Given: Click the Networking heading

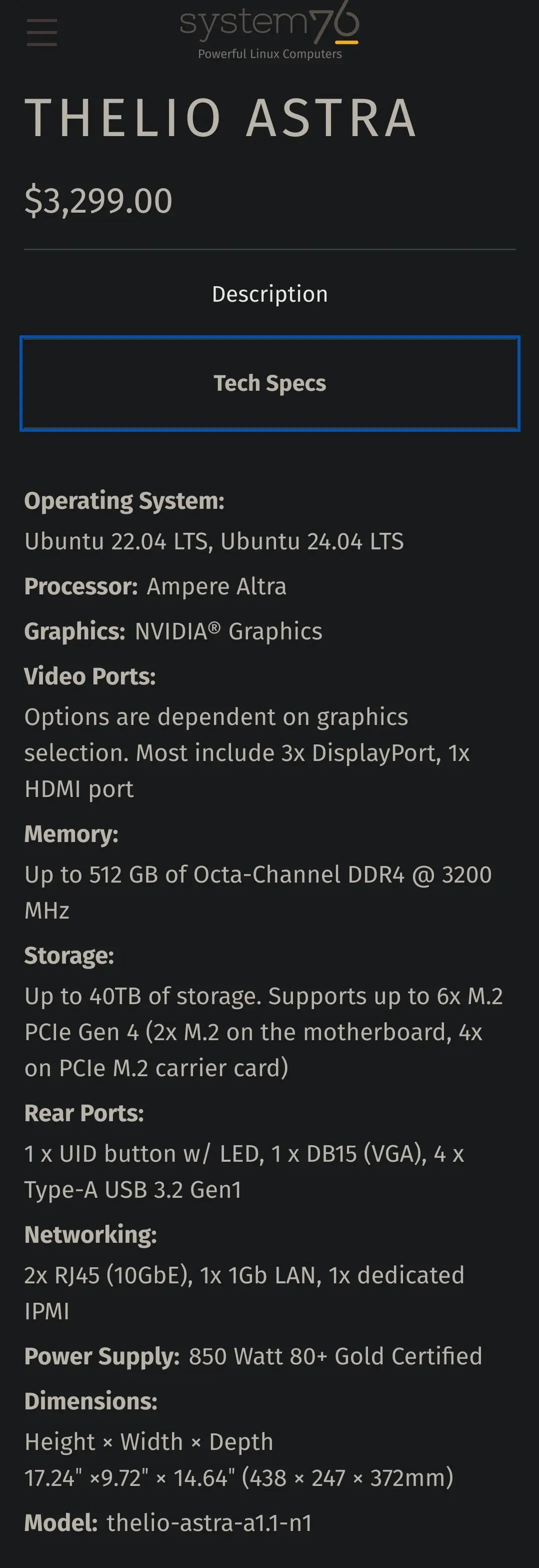Looking at the screenshot, I should [90, 1235].
